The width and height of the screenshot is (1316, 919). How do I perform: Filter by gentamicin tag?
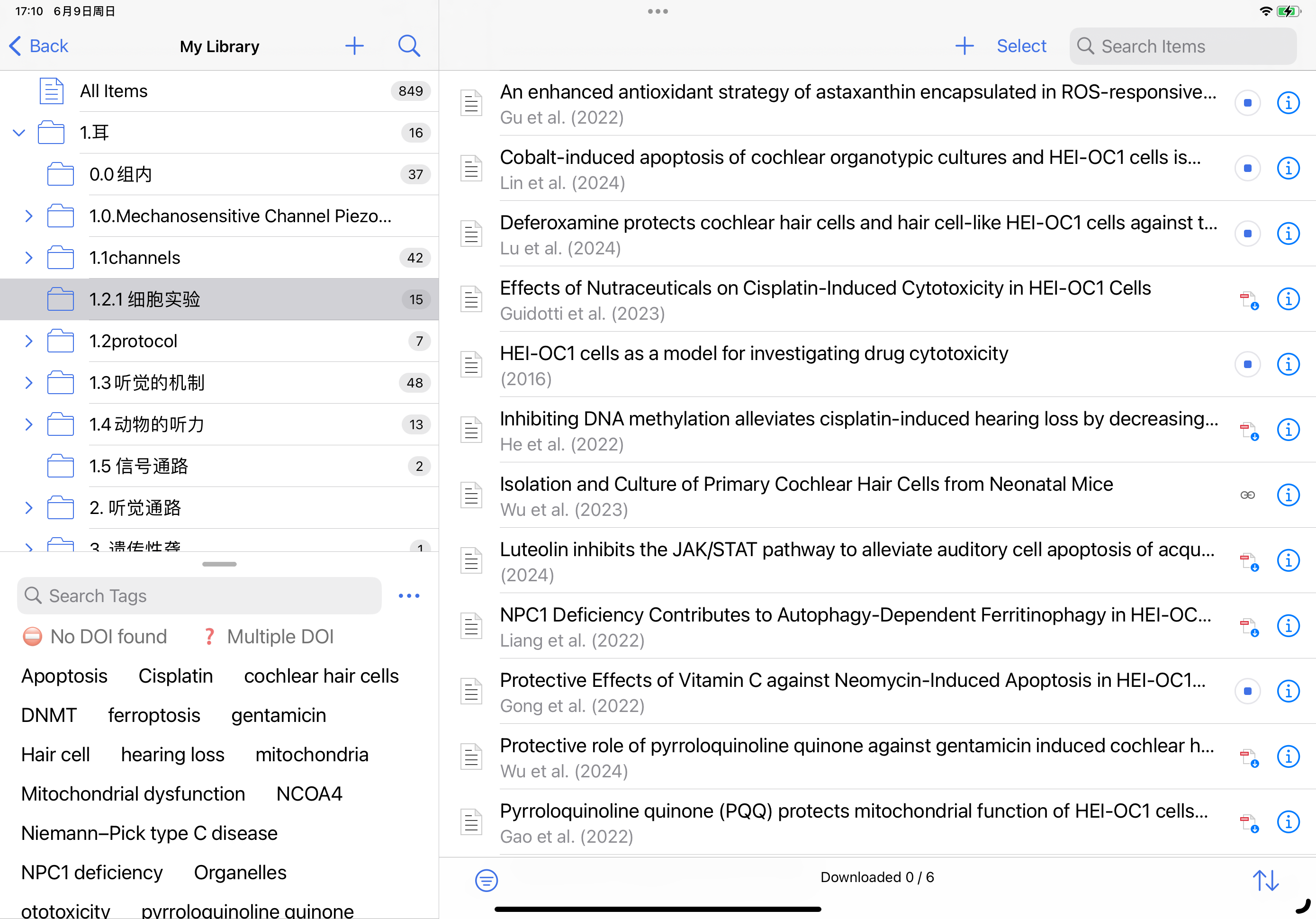(x=279, y=715)
